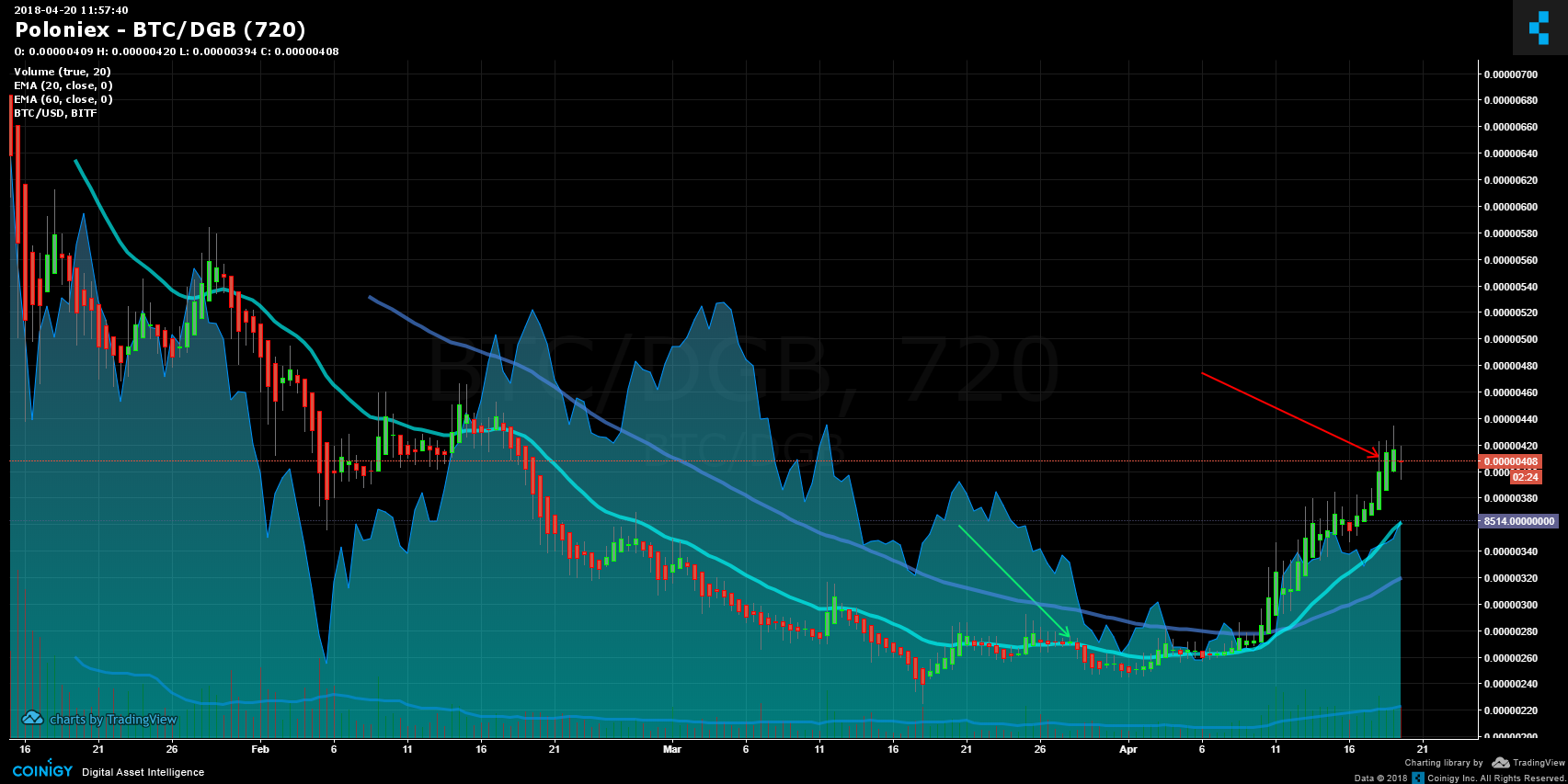Click the OHLC values line under title
The height and width of the screenshot is (784, 1568).
click(x=177, y=51)
